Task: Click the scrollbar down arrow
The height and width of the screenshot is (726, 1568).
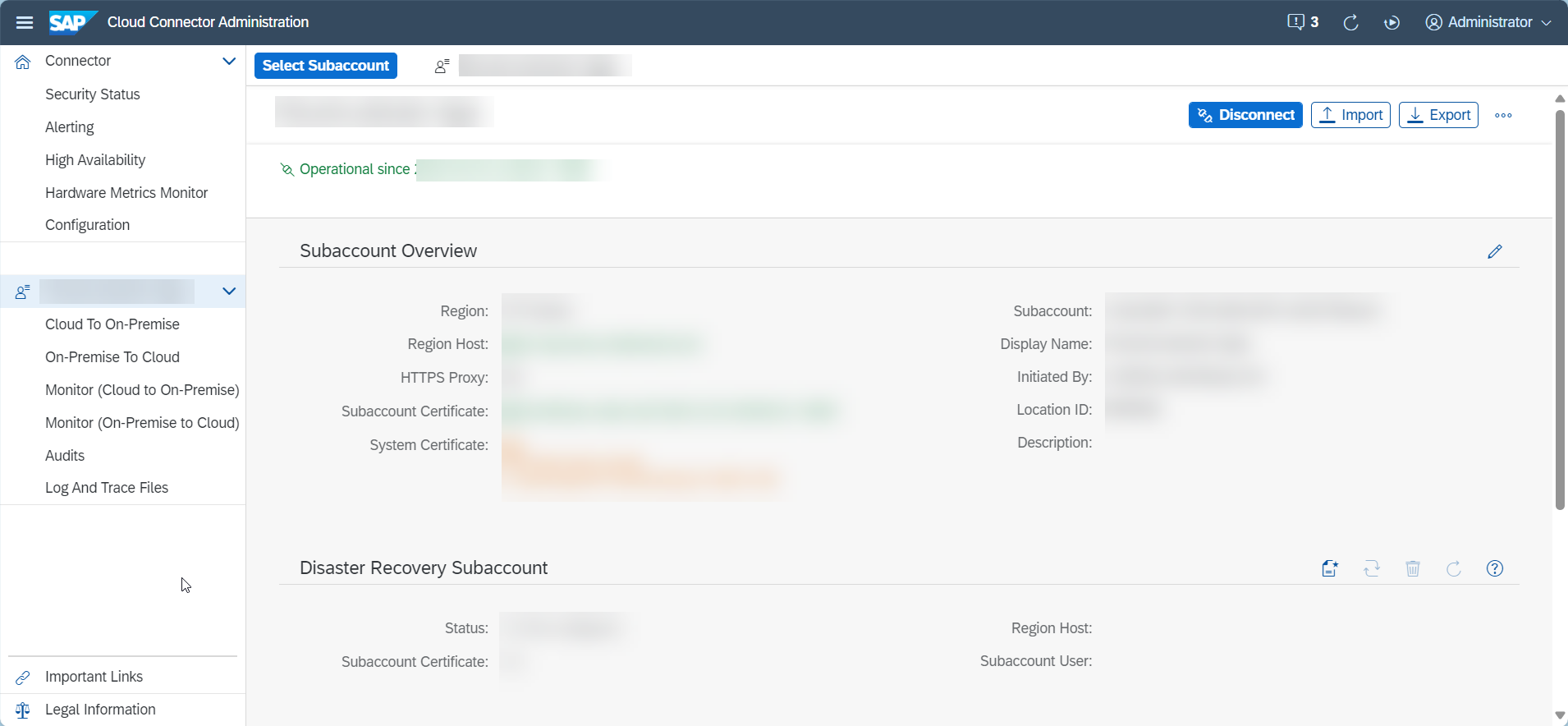Action: 1561,715
